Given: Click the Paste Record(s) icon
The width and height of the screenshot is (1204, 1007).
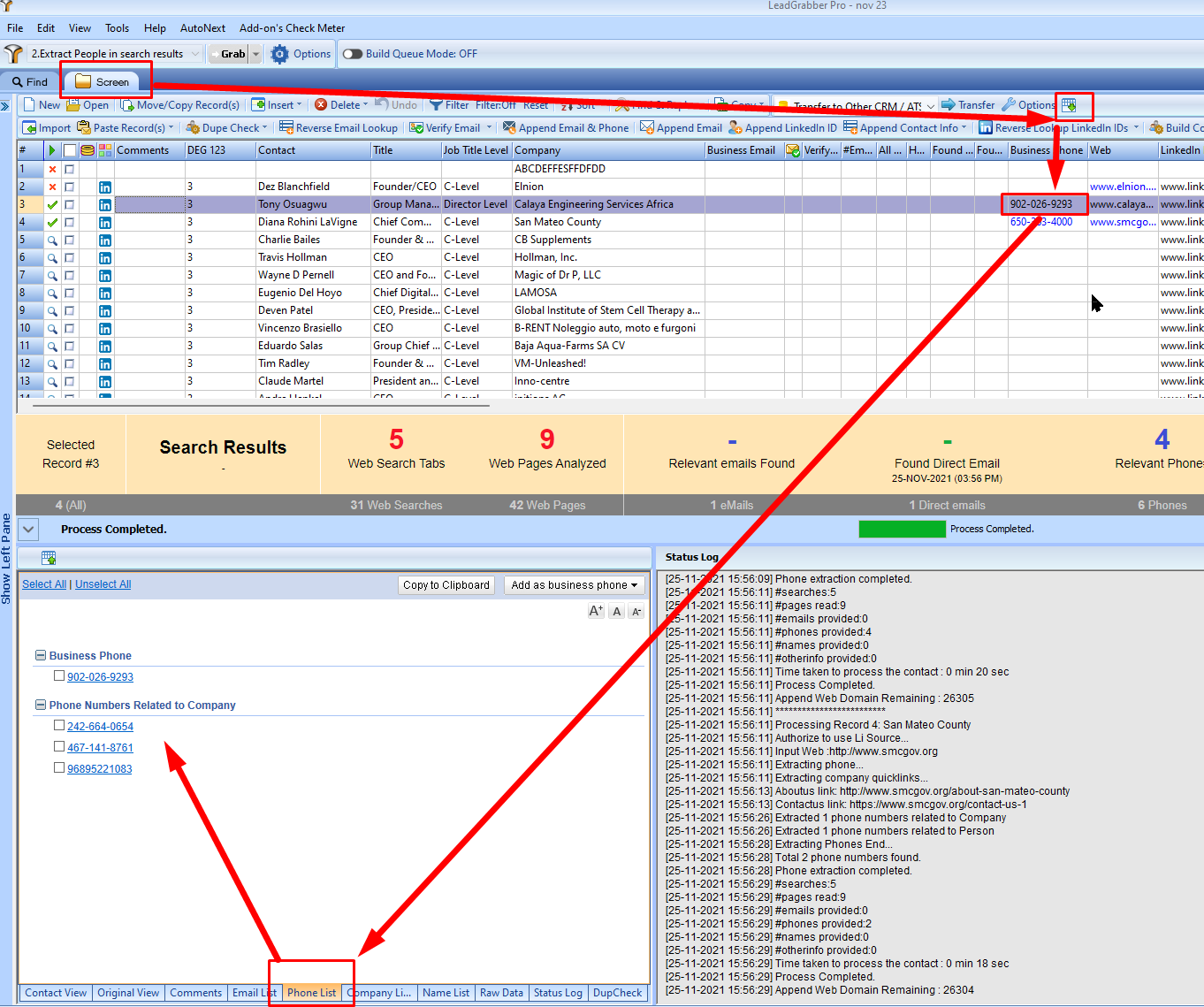Looking at the screenshot, I should pos(84,128).
